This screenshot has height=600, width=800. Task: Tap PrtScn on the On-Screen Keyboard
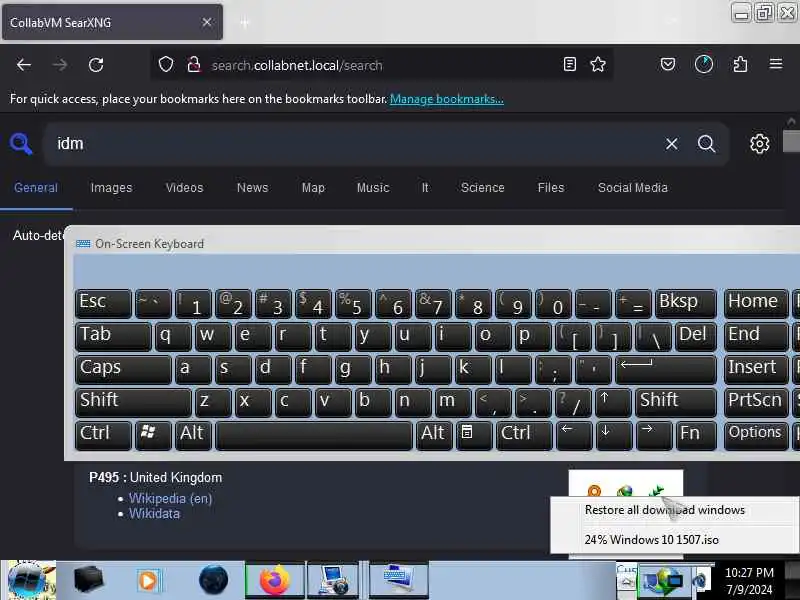point(756,403)
